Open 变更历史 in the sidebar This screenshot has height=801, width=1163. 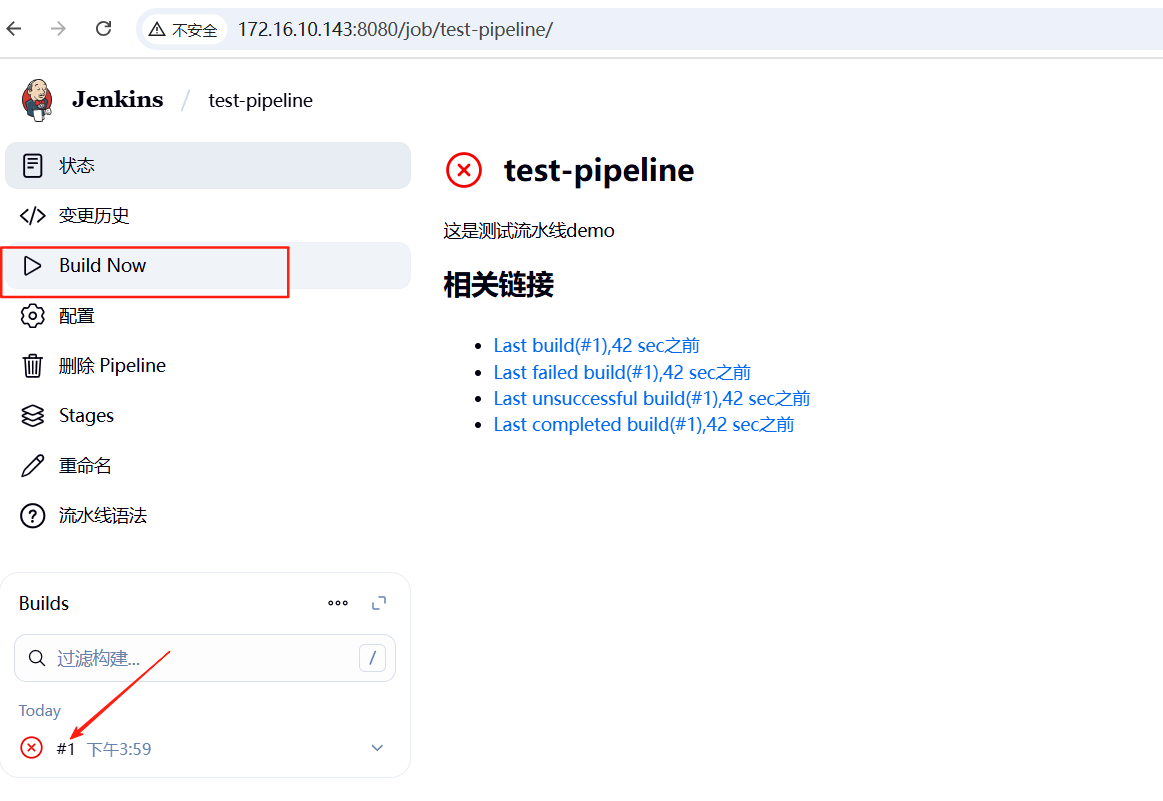(208, 216)
